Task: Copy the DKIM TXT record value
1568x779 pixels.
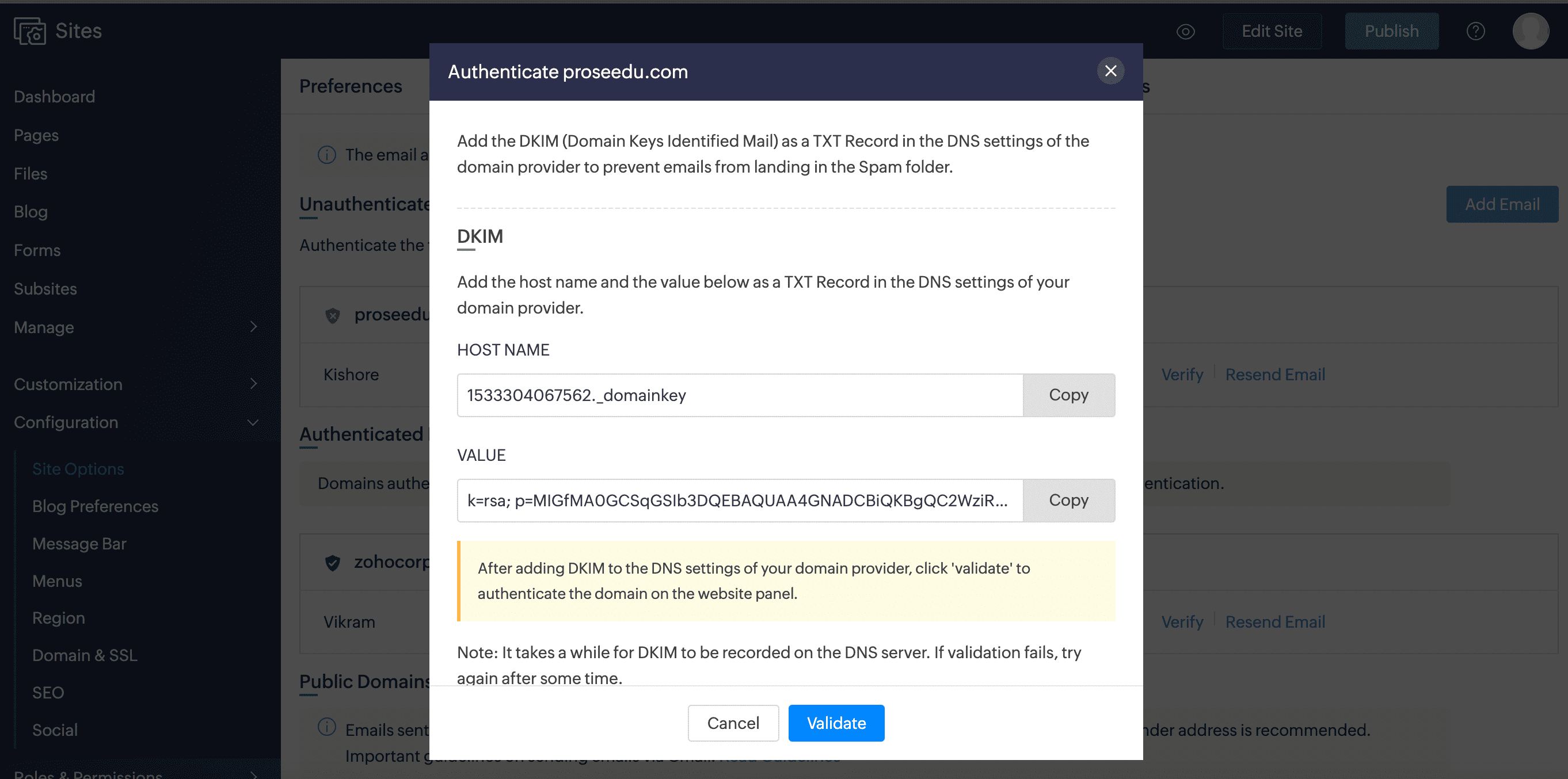Action: click(1068, 501)
